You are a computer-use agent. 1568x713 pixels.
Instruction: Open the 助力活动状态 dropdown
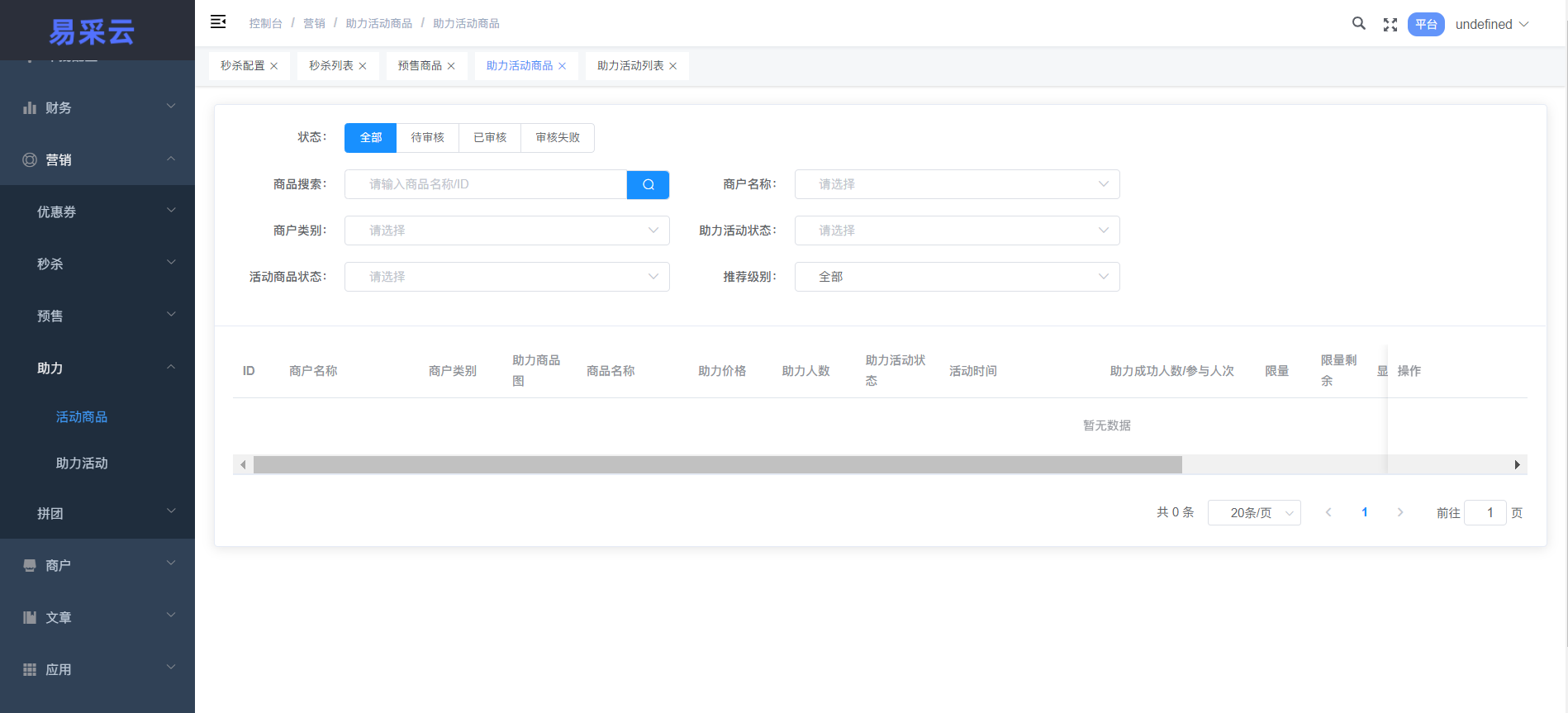pos(957,231)
